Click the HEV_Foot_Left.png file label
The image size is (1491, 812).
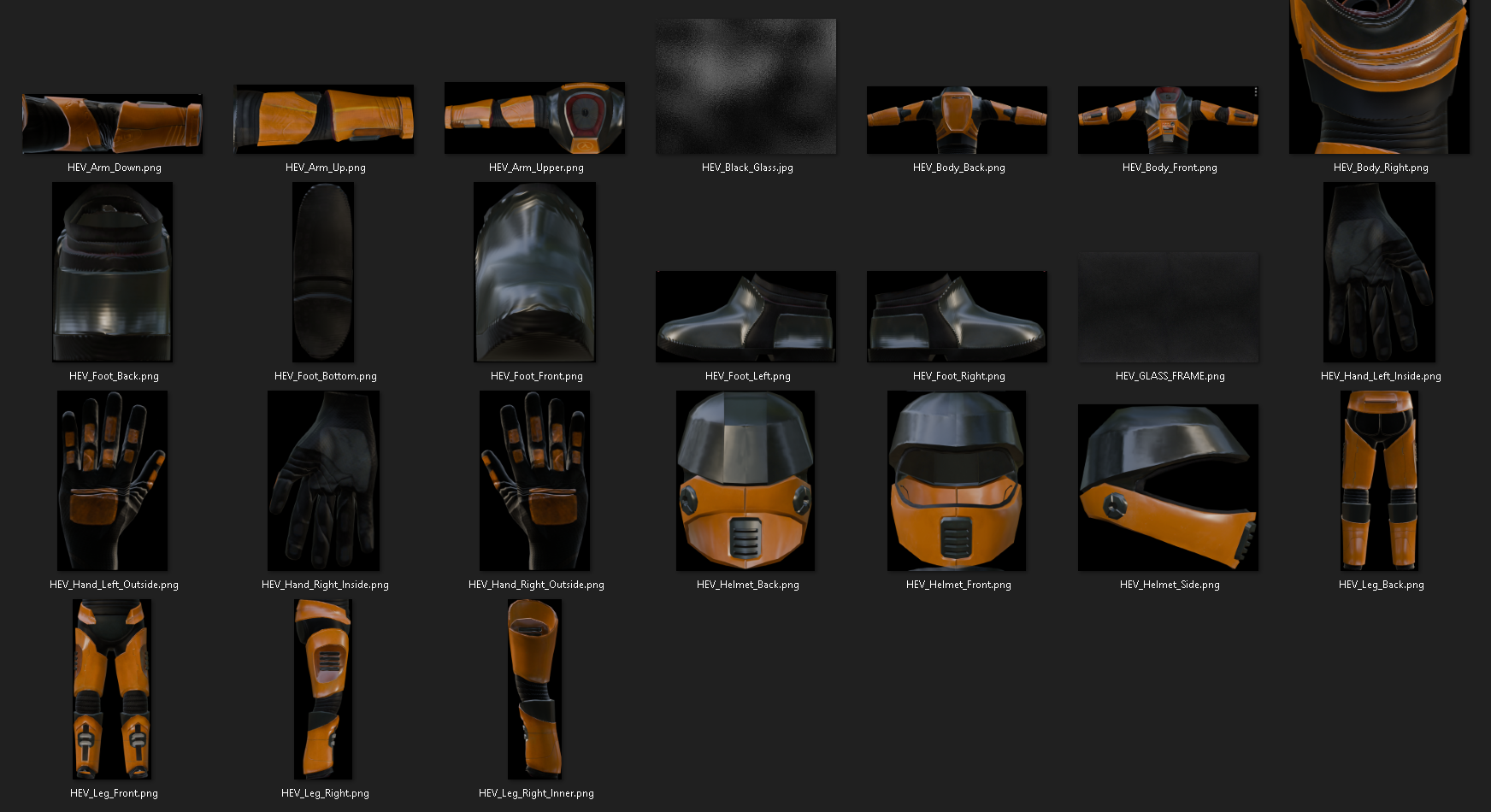[x=748, y=376]
